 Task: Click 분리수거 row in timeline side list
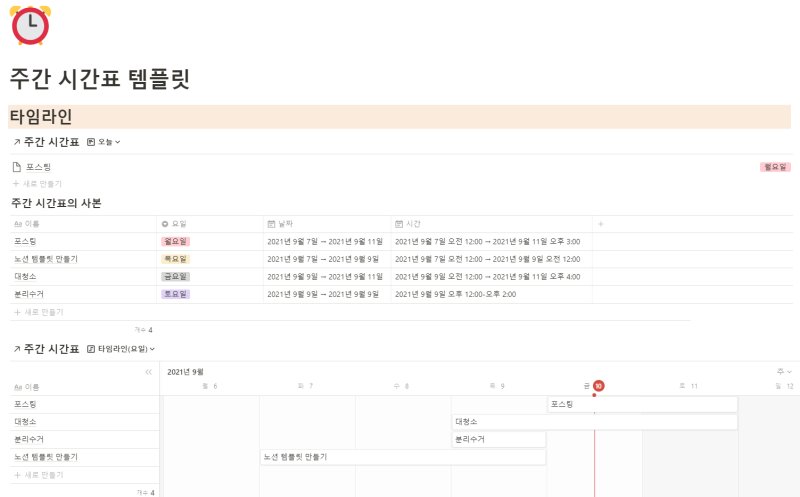85,439
